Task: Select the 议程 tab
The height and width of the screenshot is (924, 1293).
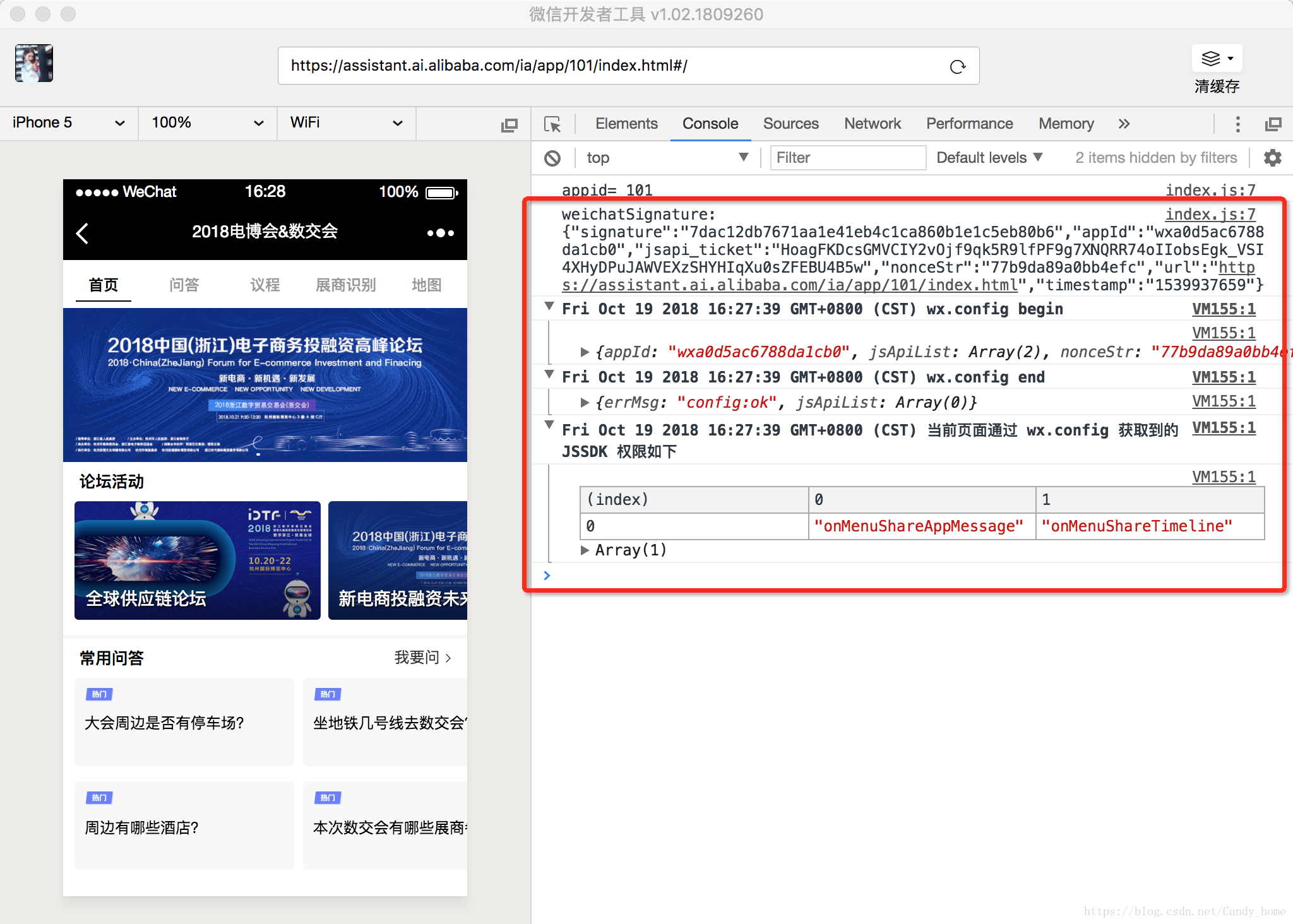Action: click(265, 285)
